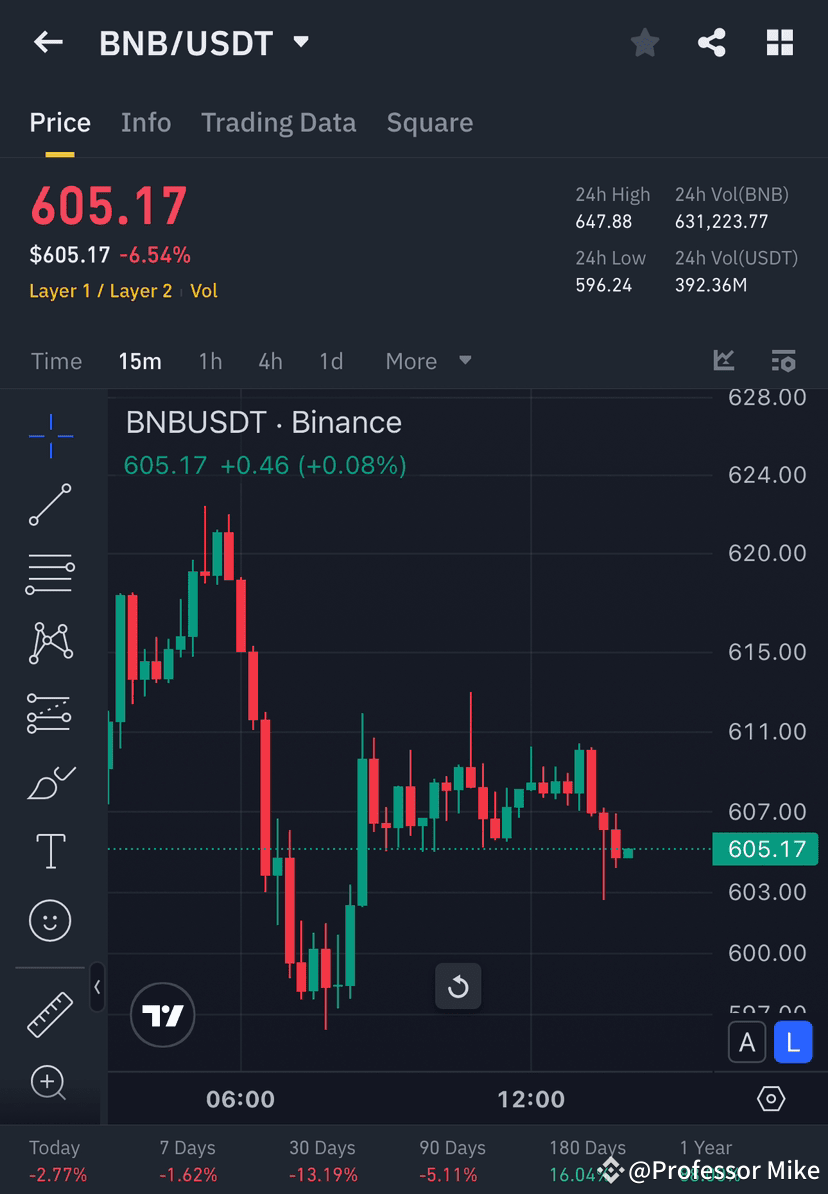Open the emoji sticker tool
This screenshot has height=1194, width=828.
pyautogui.click(x=49, y=920)
